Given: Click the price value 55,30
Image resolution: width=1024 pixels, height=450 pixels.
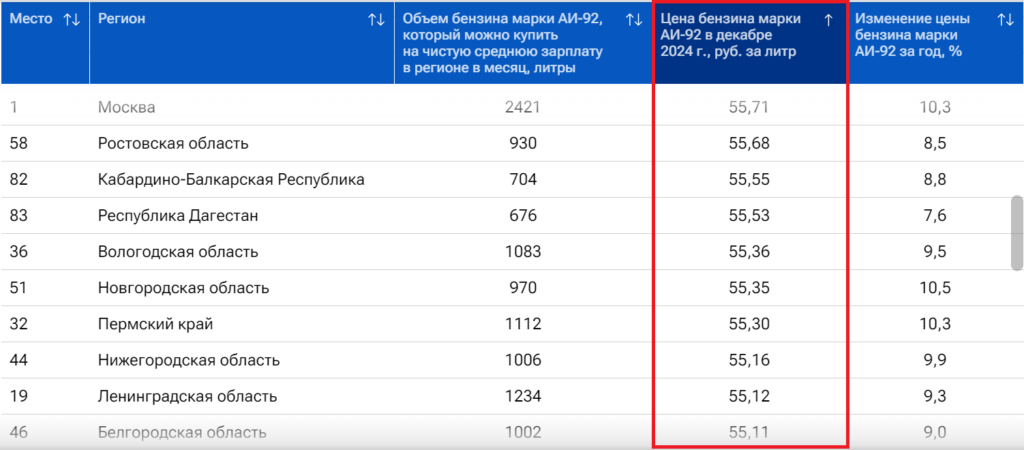Looking at the screenshot, I should click(x=749, y=323).
